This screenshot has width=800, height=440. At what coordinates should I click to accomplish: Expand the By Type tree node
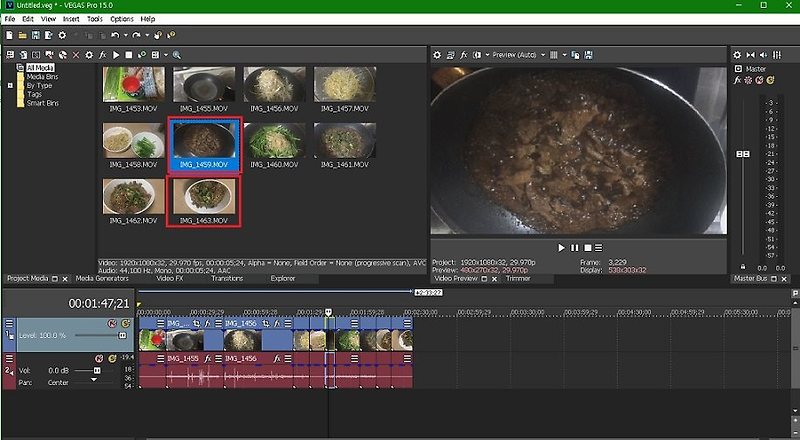(x=10, y=85)
